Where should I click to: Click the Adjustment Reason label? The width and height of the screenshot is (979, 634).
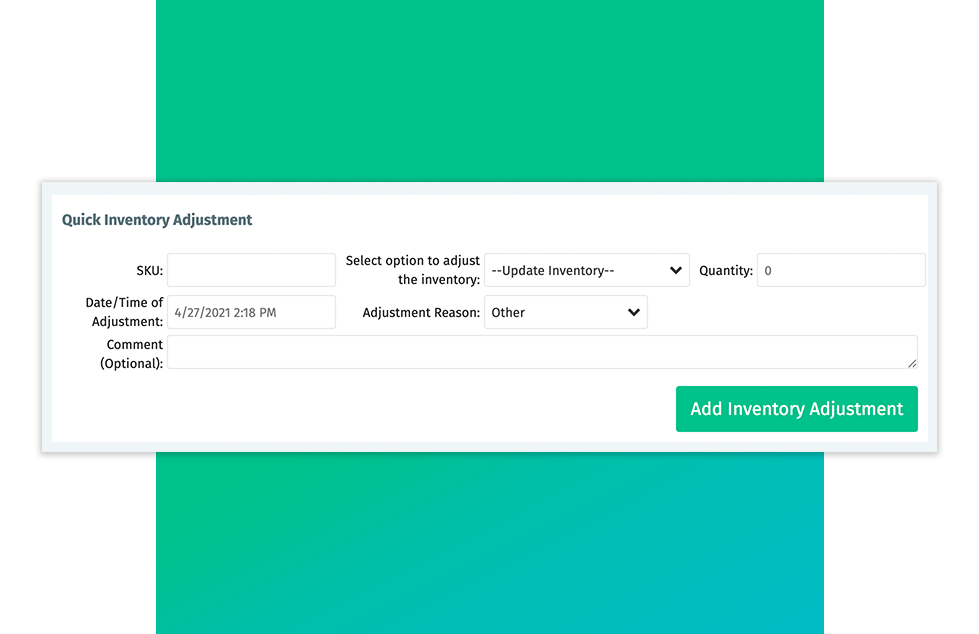click(x=421, y=312)
